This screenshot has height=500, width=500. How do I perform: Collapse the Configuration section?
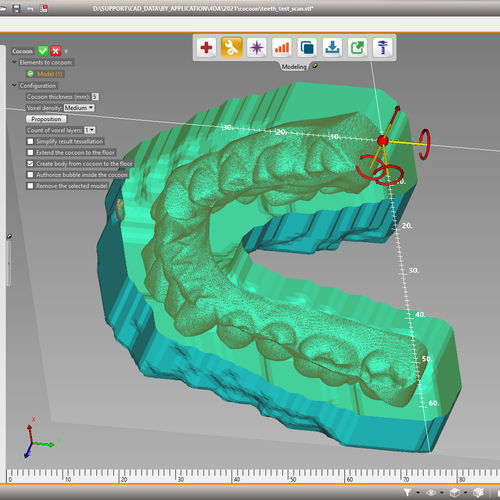tap(14, 85)
